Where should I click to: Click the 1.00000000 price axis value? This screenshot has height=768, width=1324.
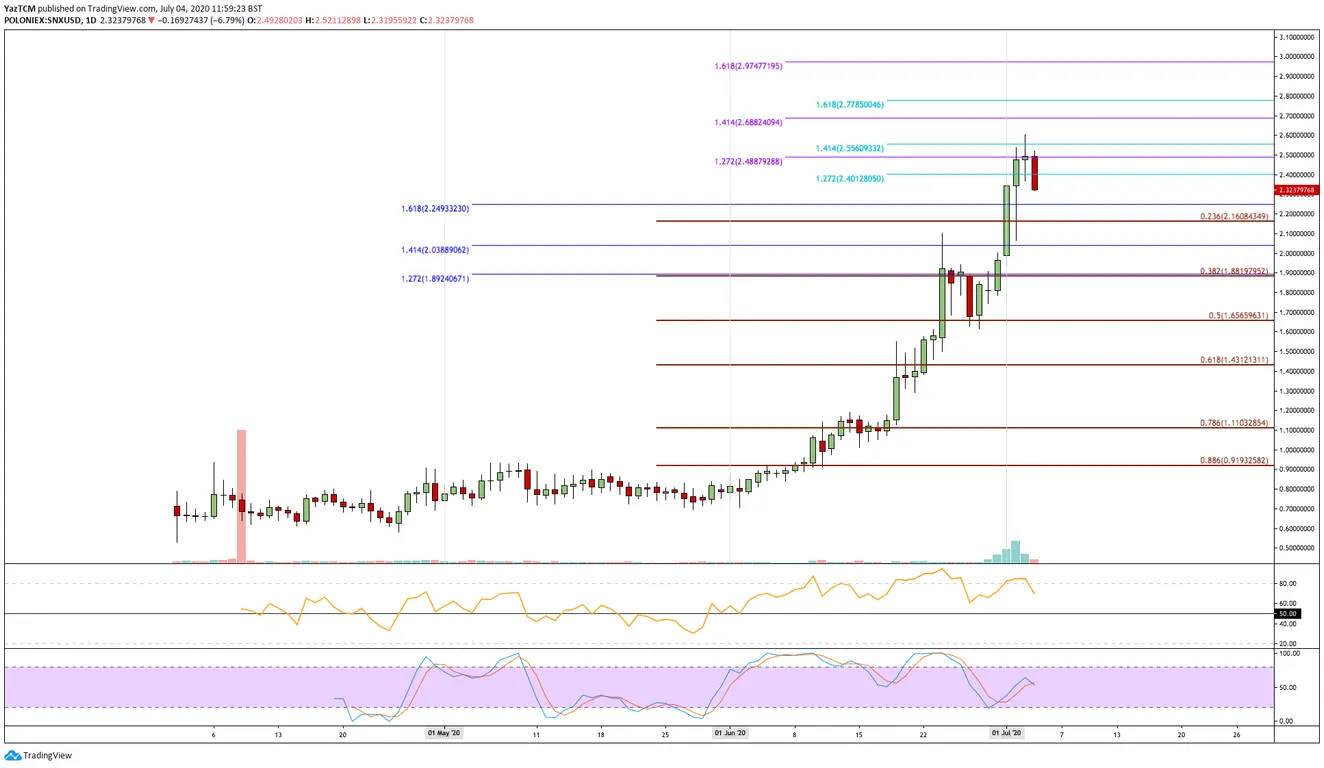click(1297, 450)
